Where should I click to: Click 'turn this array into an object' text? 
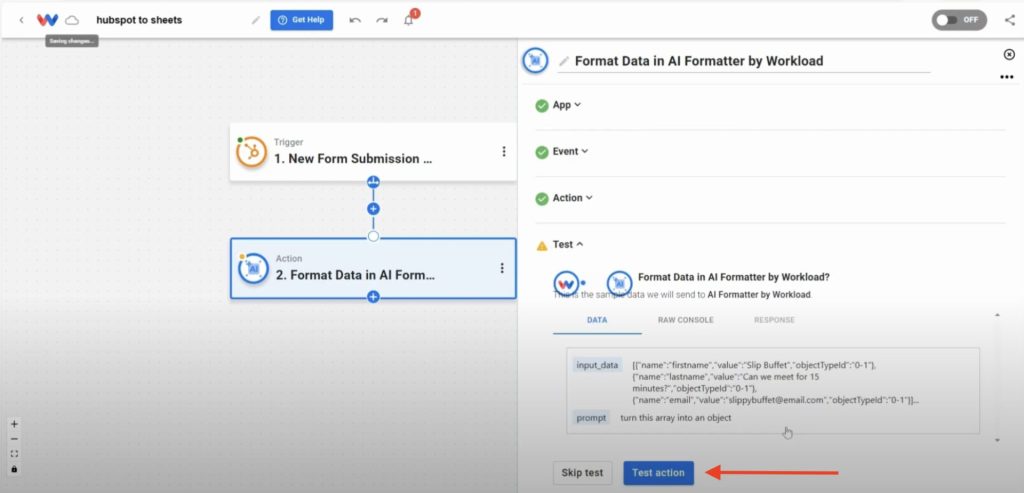675,418
